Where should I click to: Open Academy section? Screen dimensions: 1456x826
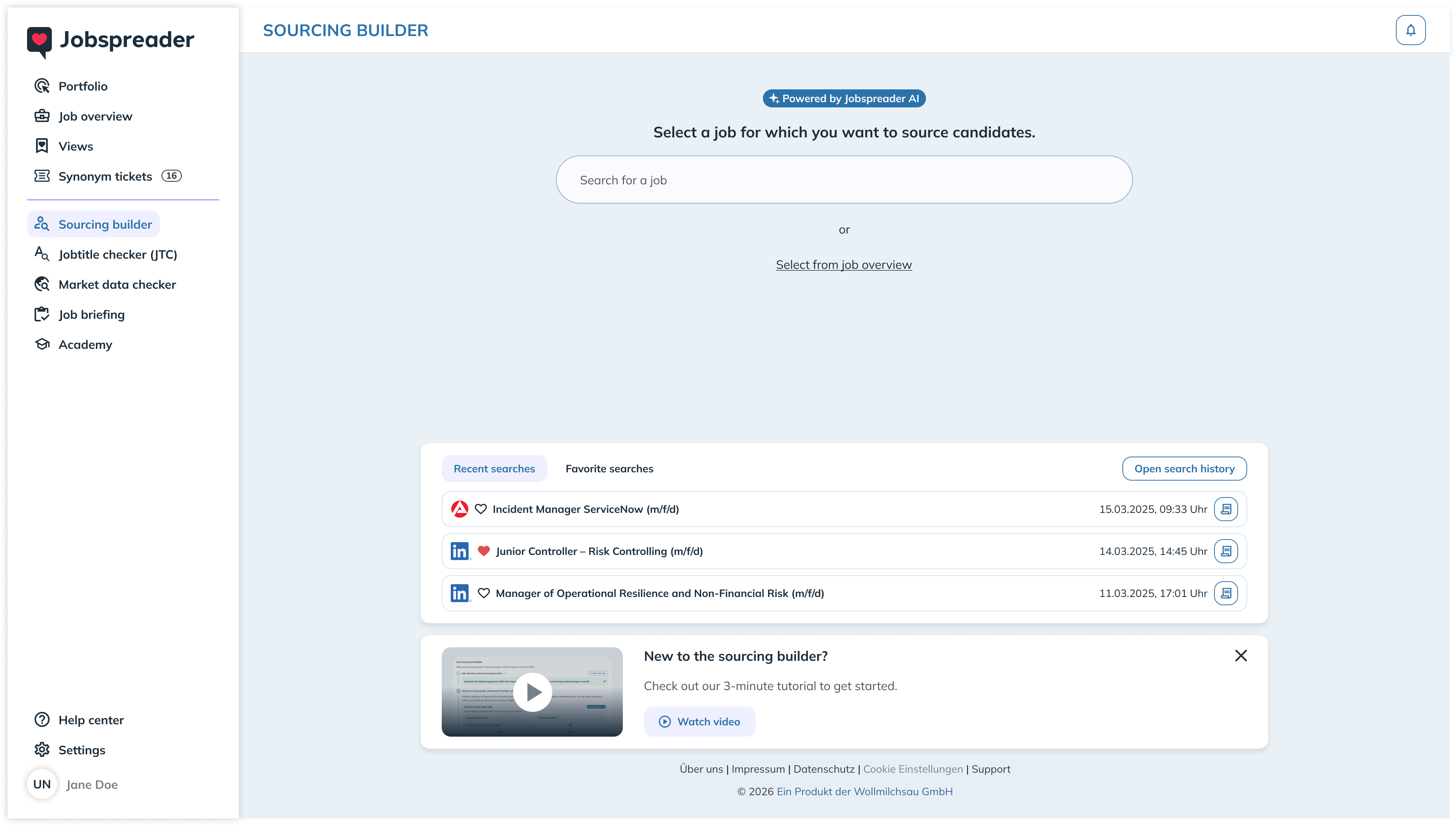coord(86,344)
